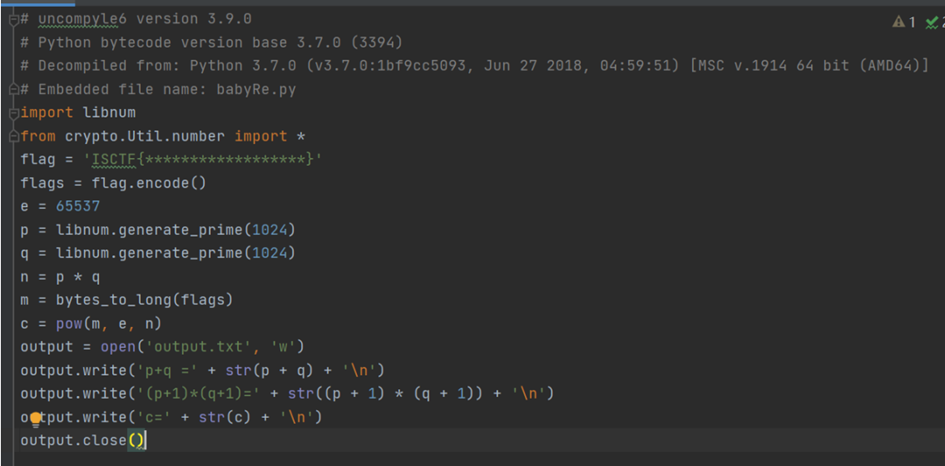Collapse the comment block at uncompyle6 line

(14, 20)
